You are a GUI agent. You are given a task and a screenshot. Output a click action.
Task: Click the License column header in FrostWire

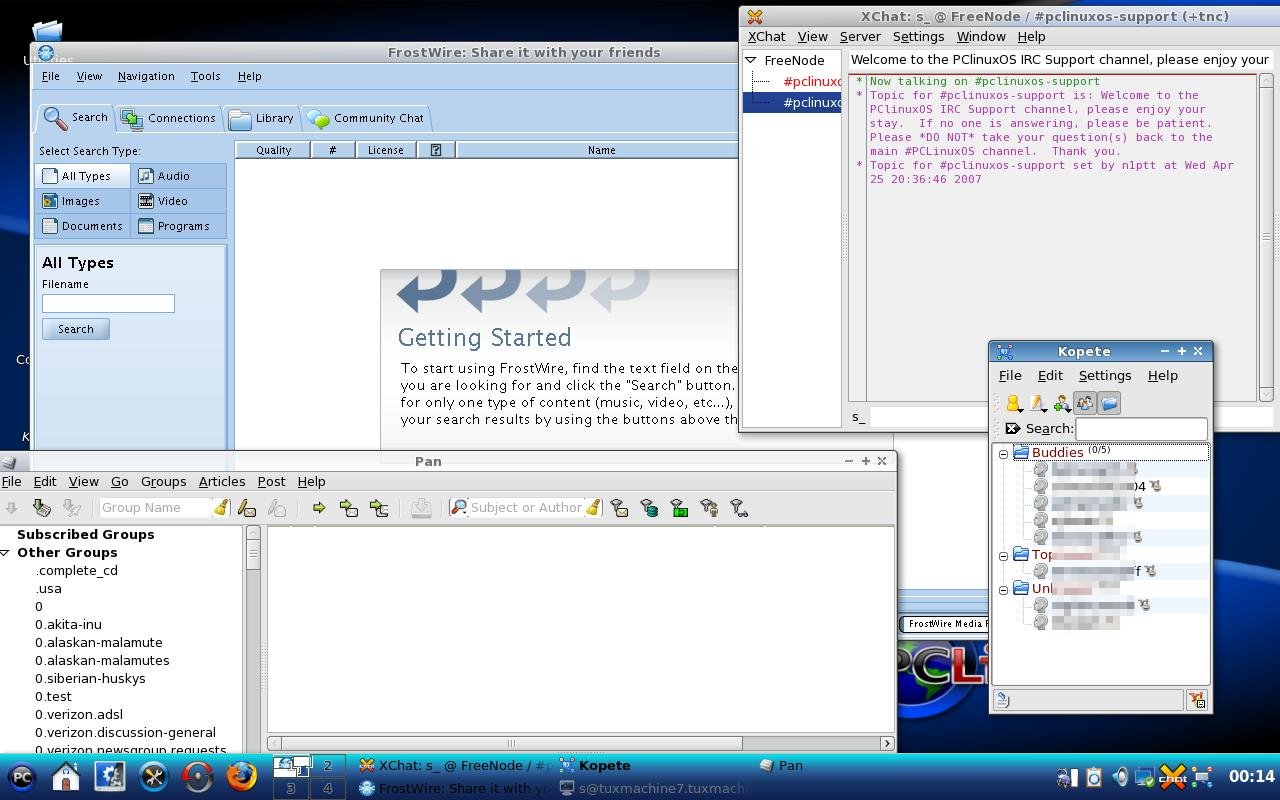point(385,150)
